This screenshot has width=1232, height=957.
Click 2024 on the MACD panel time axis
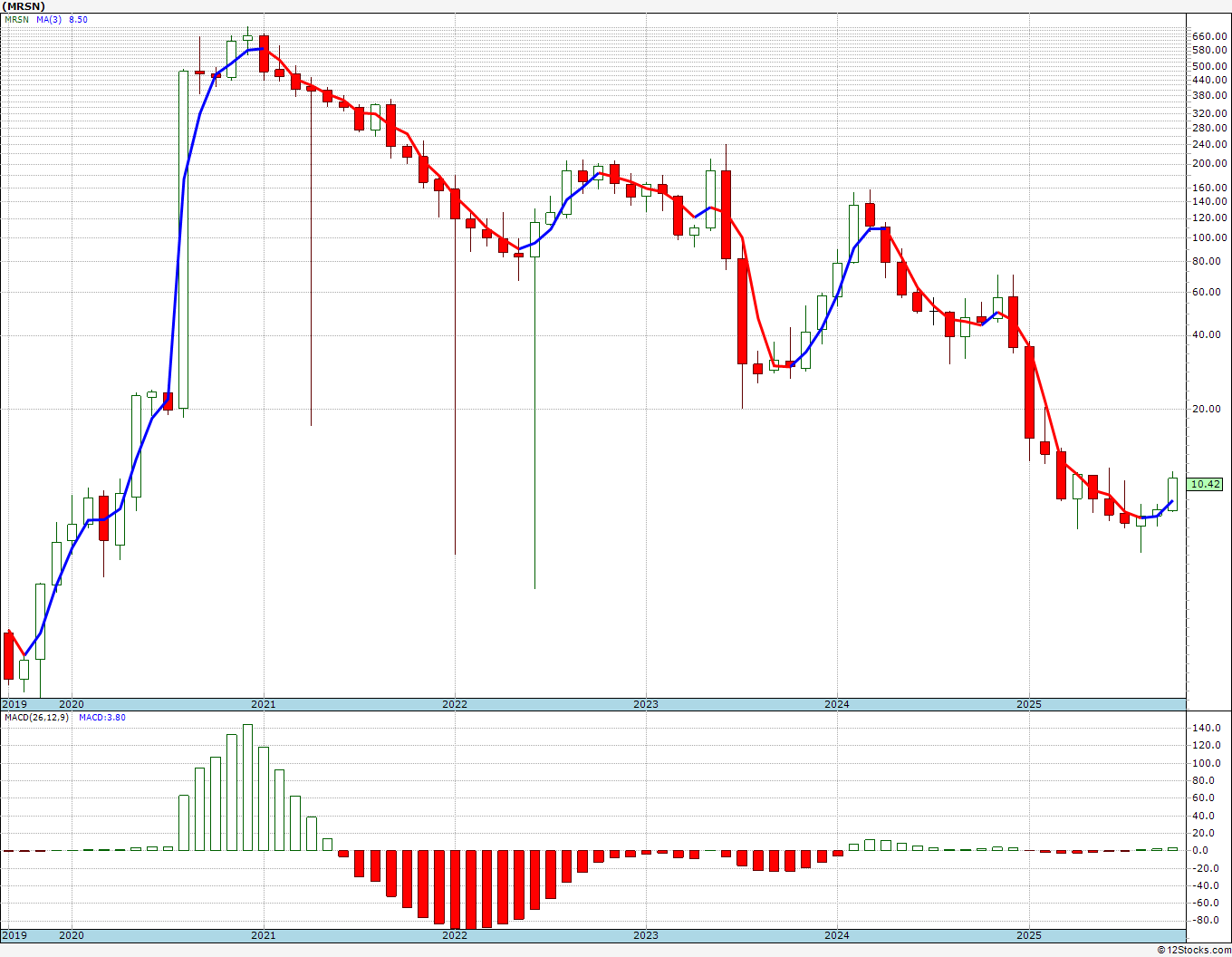pyautogui.click(x=836, y=935)
